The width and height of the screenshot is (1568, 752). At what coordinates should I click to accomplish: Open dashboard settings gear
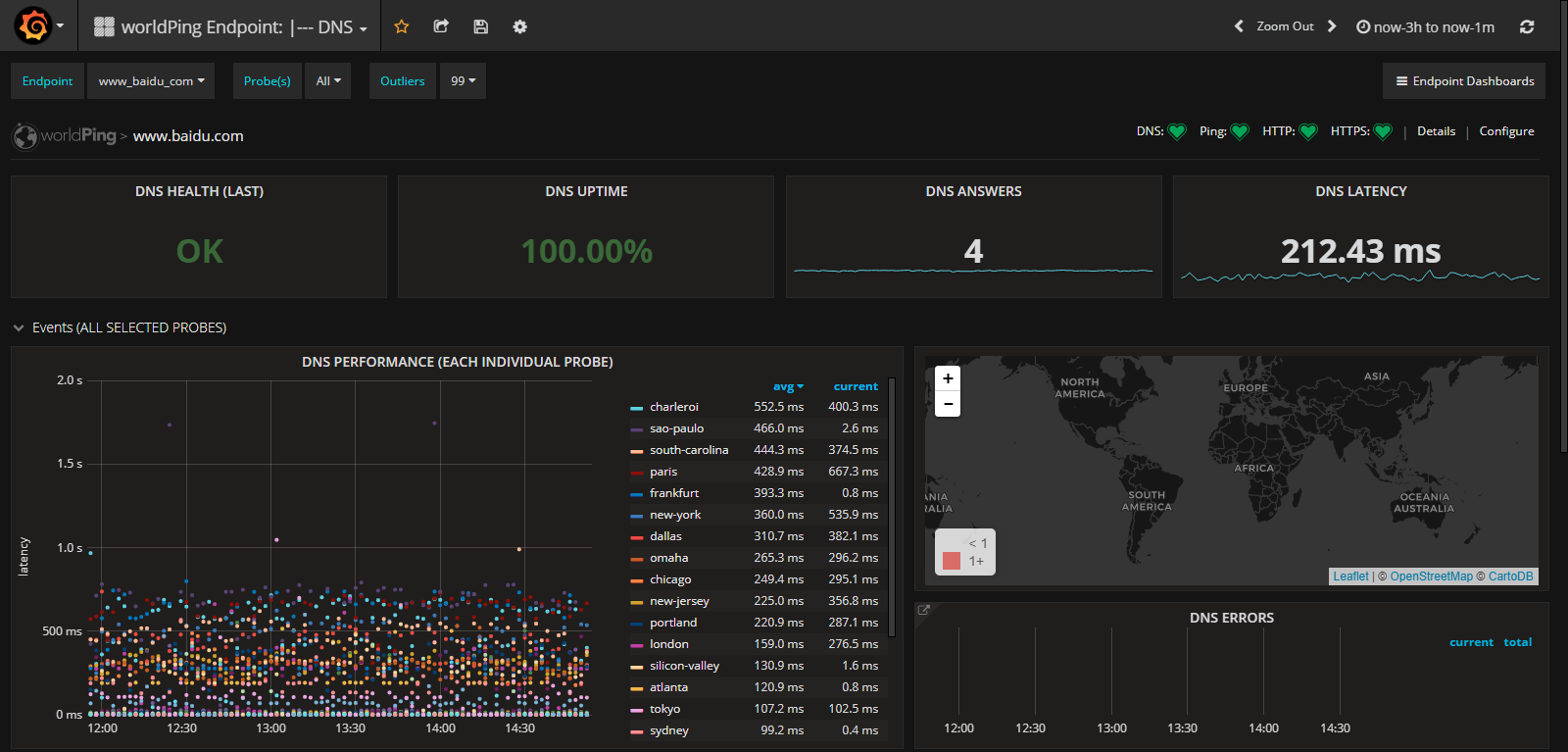click(519, 26)
